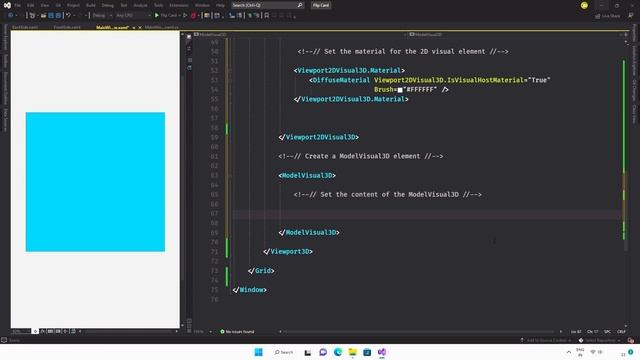Click the feedback icon beside Live Share
640x360 pixels.
(631, 16)
